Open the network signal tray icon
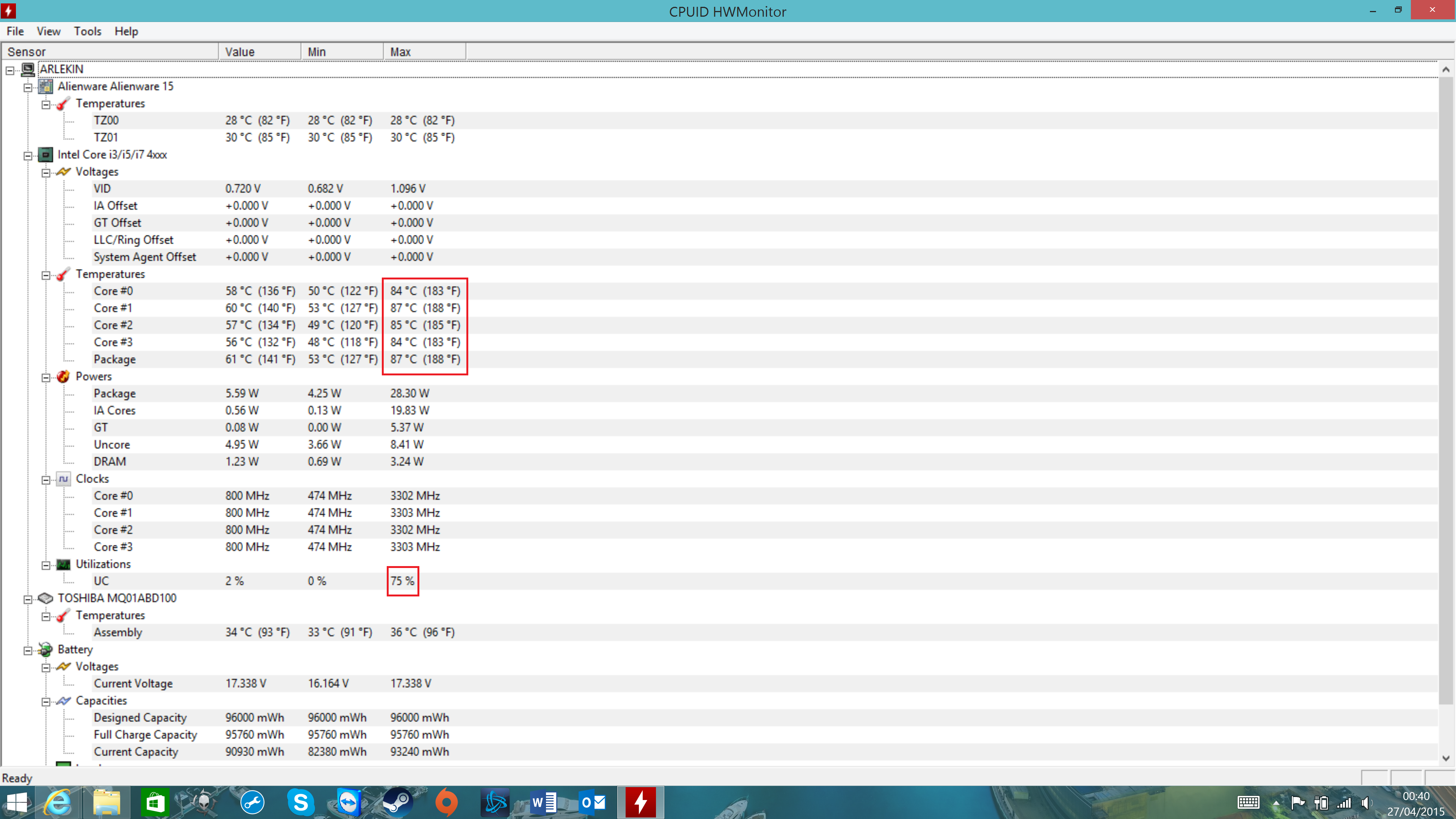This screenshot has height=819, width=1456. (x=1344, y=803)
